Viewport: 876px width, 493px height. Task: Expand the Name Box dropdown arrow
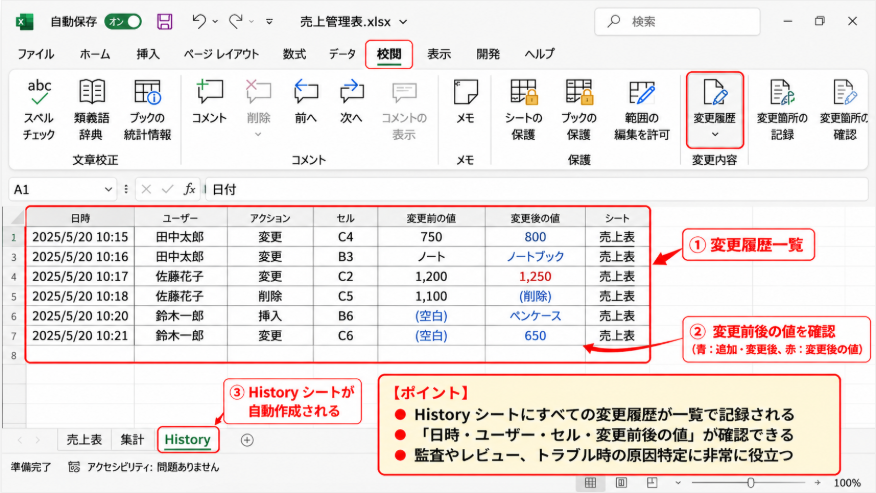coord(108,189)
